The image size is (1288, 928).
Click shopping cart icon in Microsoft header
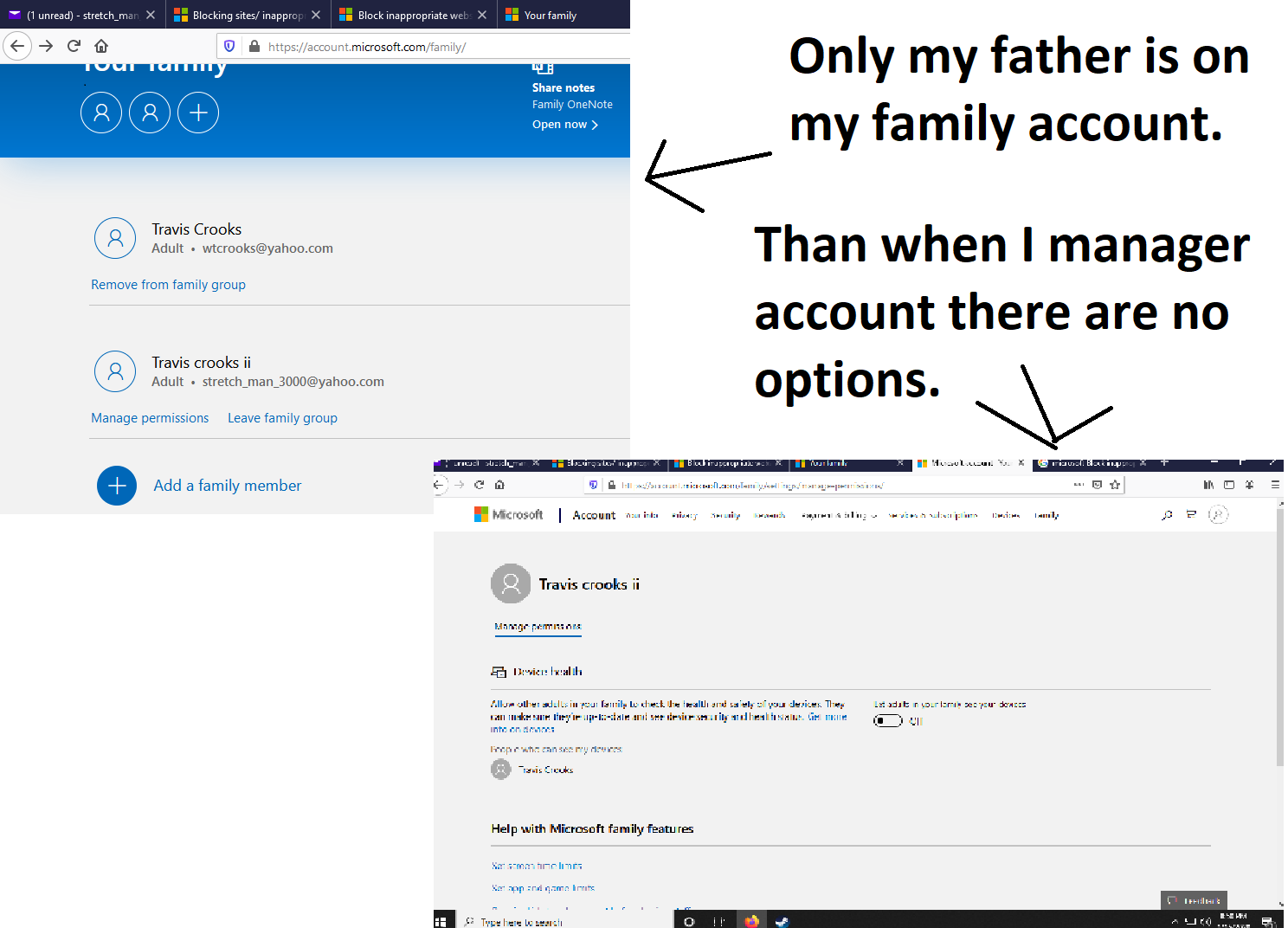[1191, 514]
